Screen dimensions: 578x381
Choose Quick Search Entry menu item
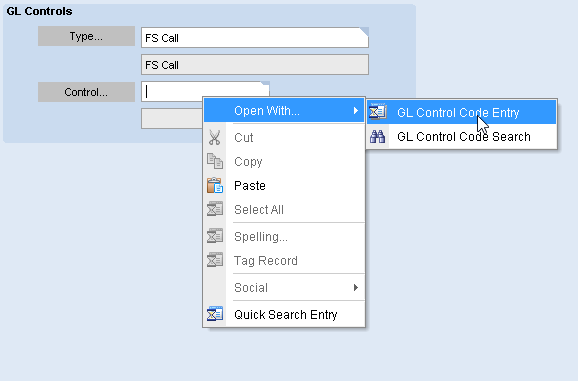click(x=284, y=314)
